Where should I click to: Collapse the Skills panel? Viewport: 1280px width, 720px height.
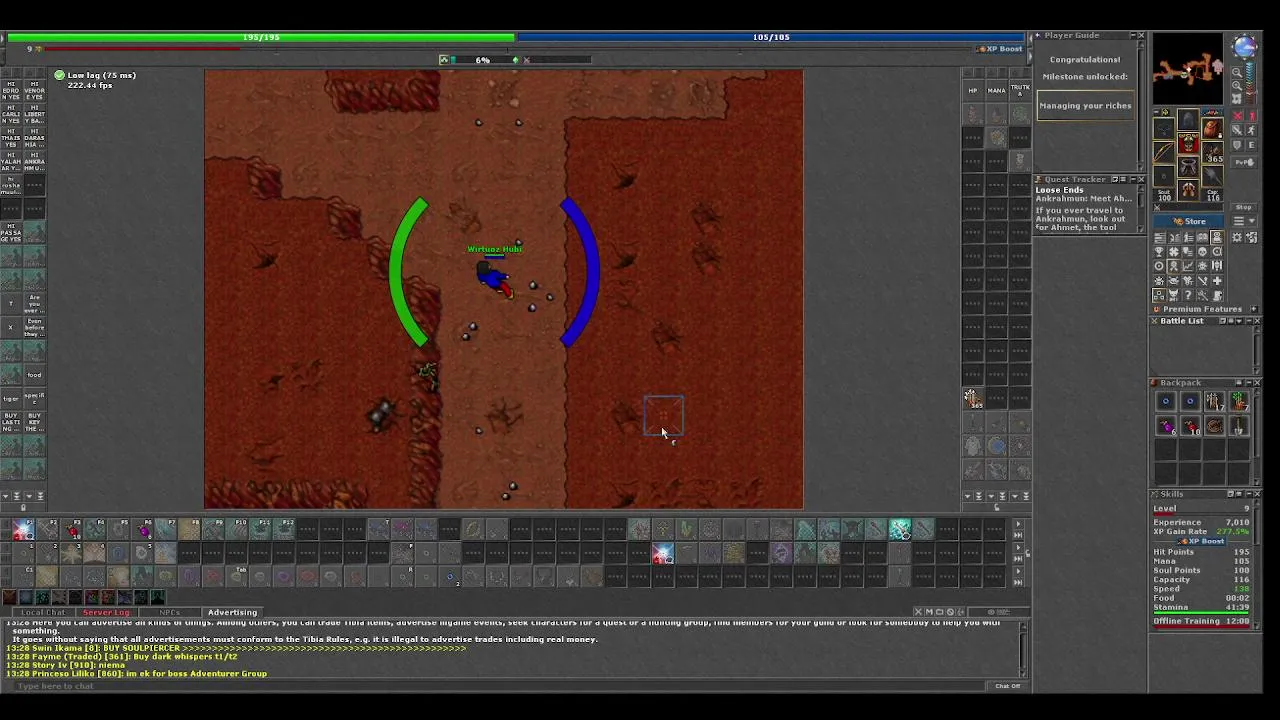[x=1249, y=494]
